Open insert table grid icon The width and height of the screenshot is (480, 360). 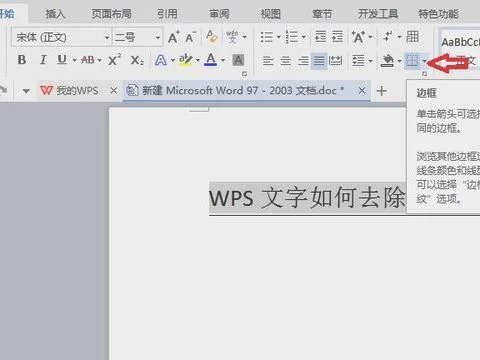pos(413,36)
